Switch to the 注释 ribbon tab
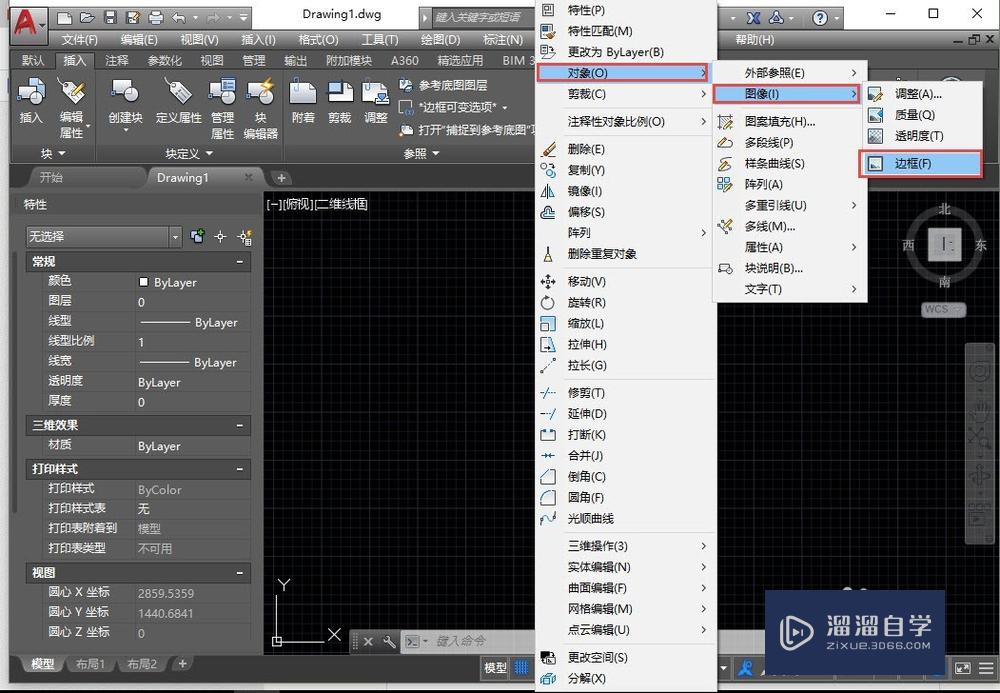This screenshot has width=1000, height=693. 116,60
